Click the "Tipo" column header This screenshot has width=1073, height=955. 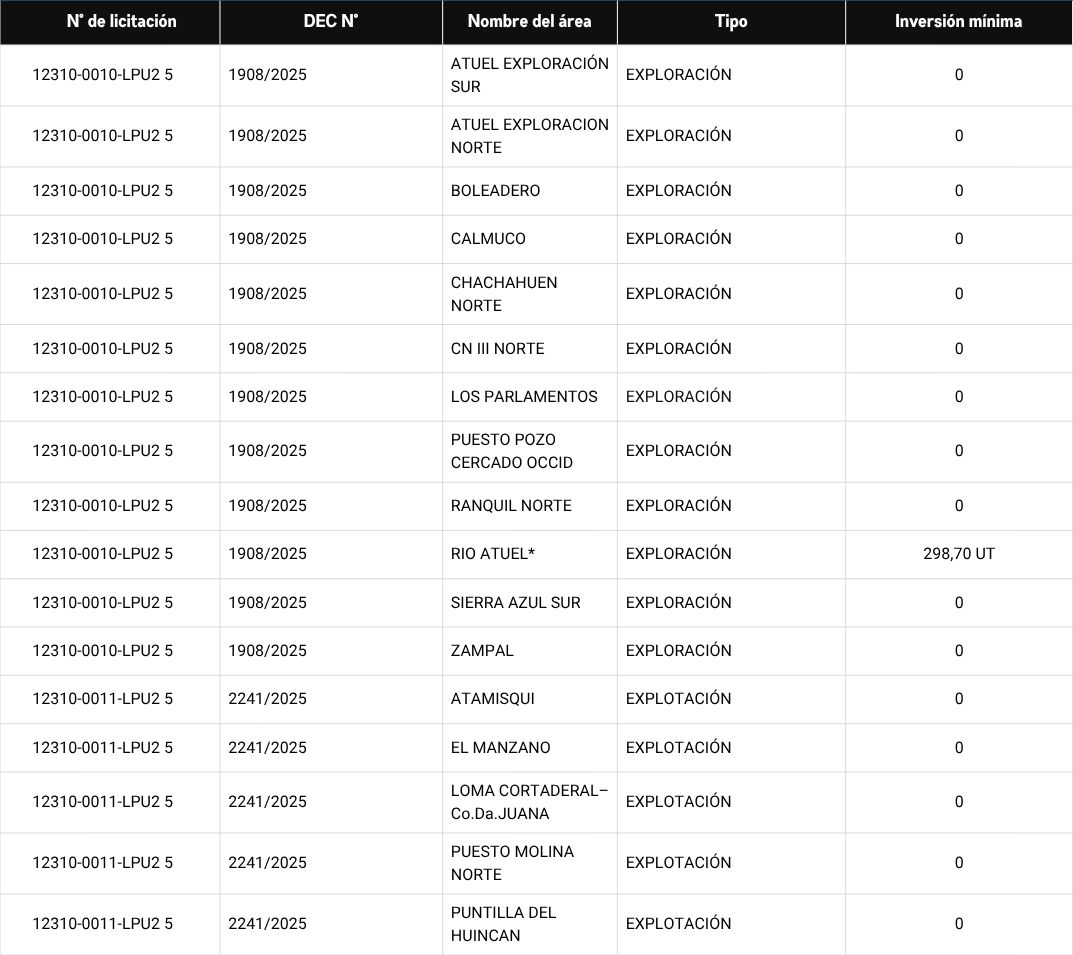(x=730, y=21)
